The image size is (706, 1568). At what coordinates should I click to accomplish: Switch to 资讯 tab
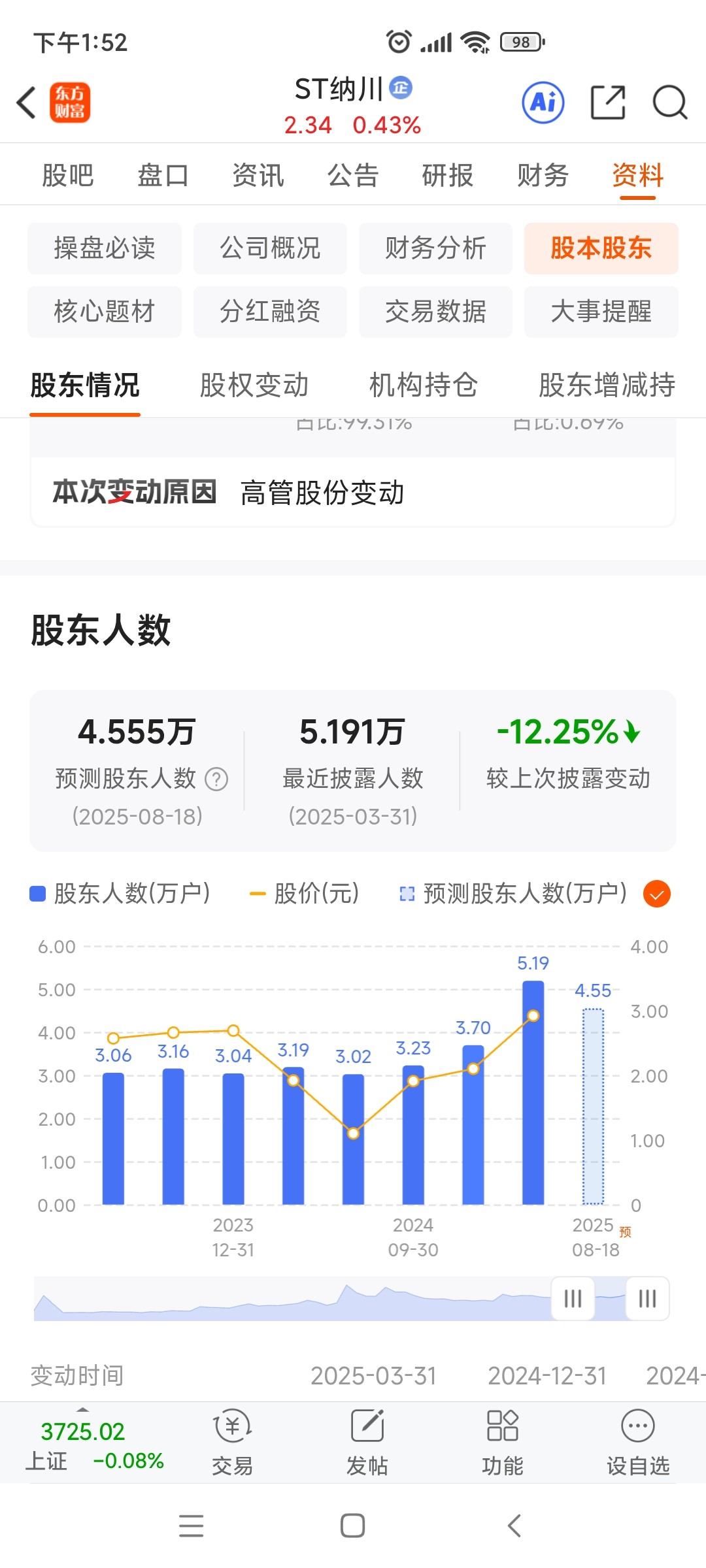tap(258, 175)
